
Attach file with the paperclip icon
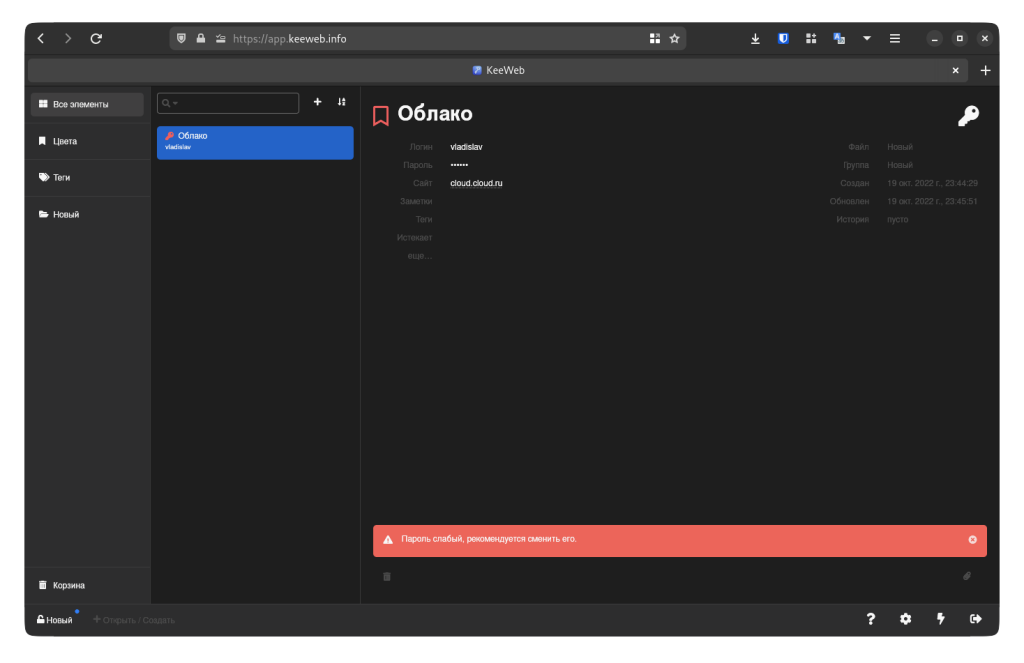[x=967, y=576]
